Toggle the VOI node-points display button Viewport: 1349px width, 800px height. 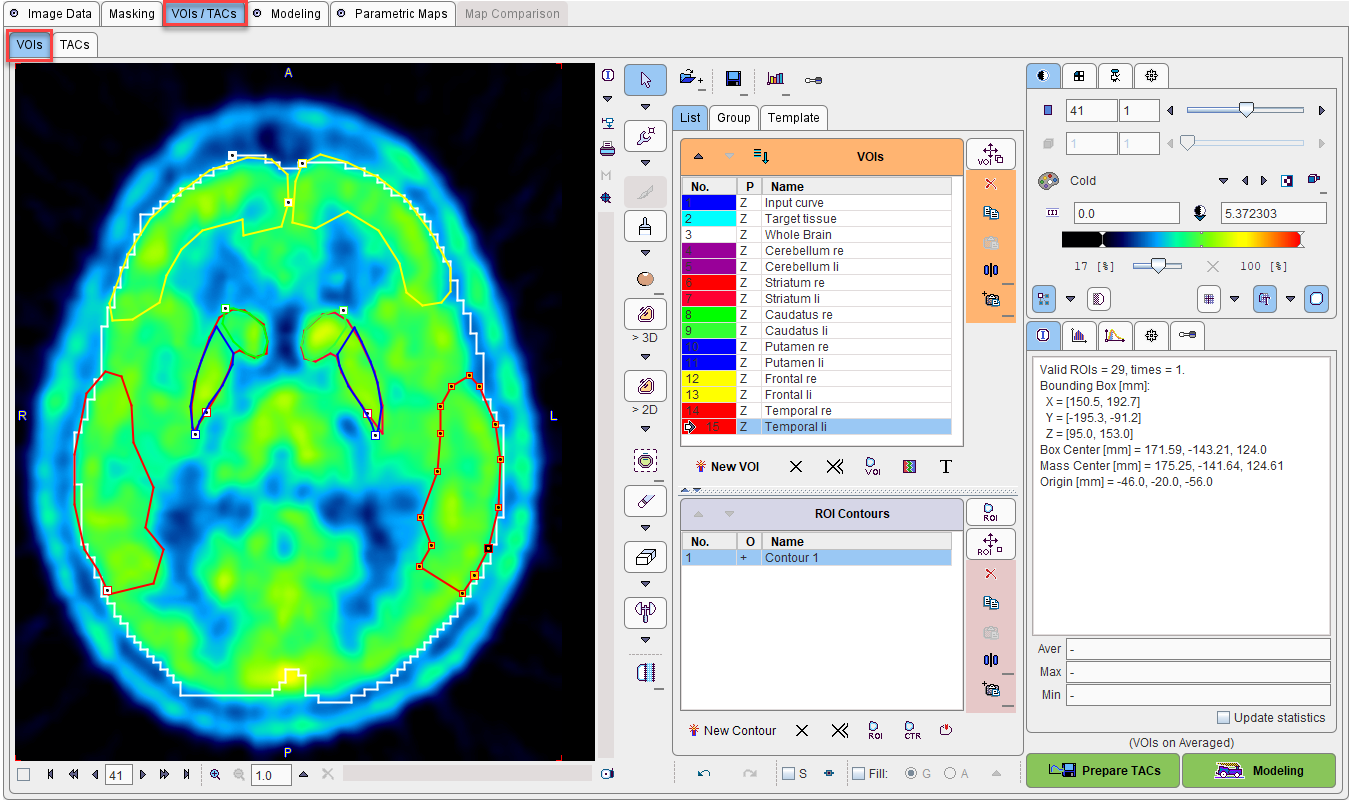1044,298
